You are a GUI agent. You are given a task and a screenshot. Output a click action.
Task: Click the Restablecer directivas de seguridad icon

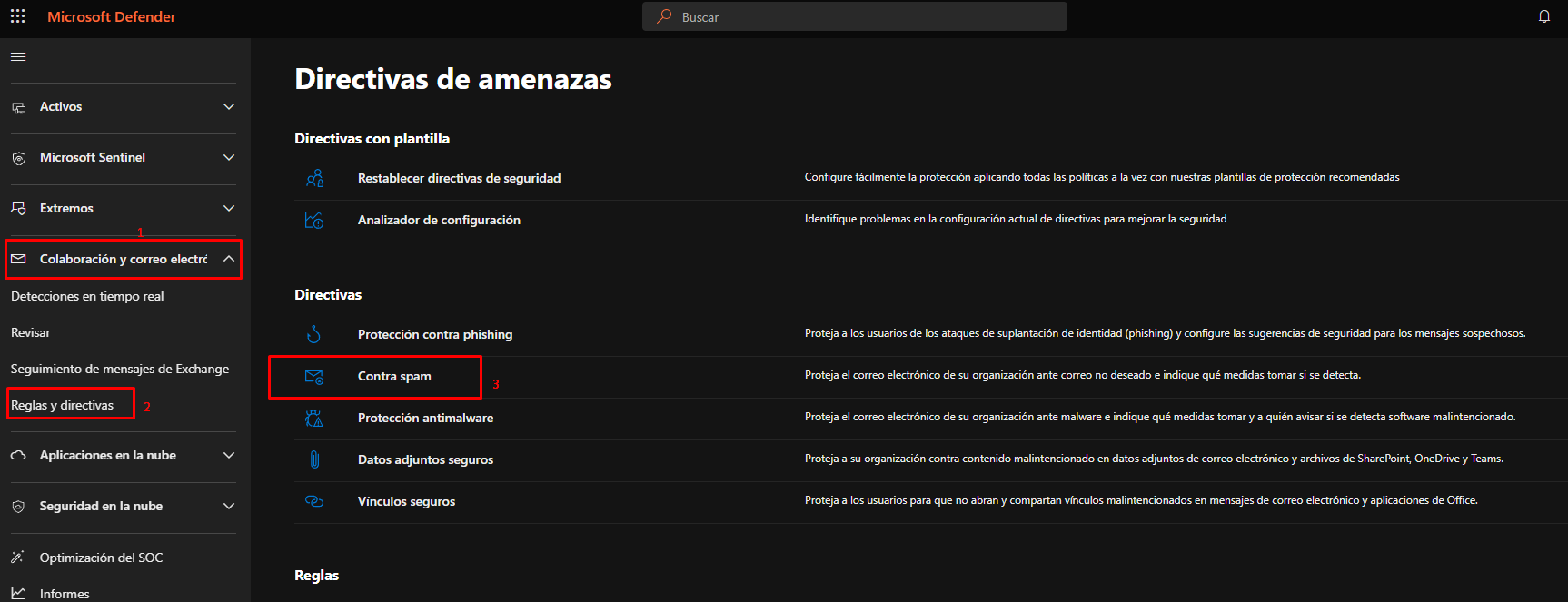pyautogui.click(x=314, y=178)
